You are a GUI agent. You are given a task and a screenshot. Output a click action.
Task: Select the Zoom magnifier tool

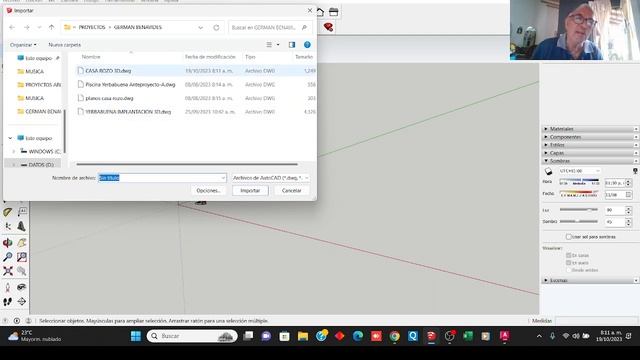[8, 257]
